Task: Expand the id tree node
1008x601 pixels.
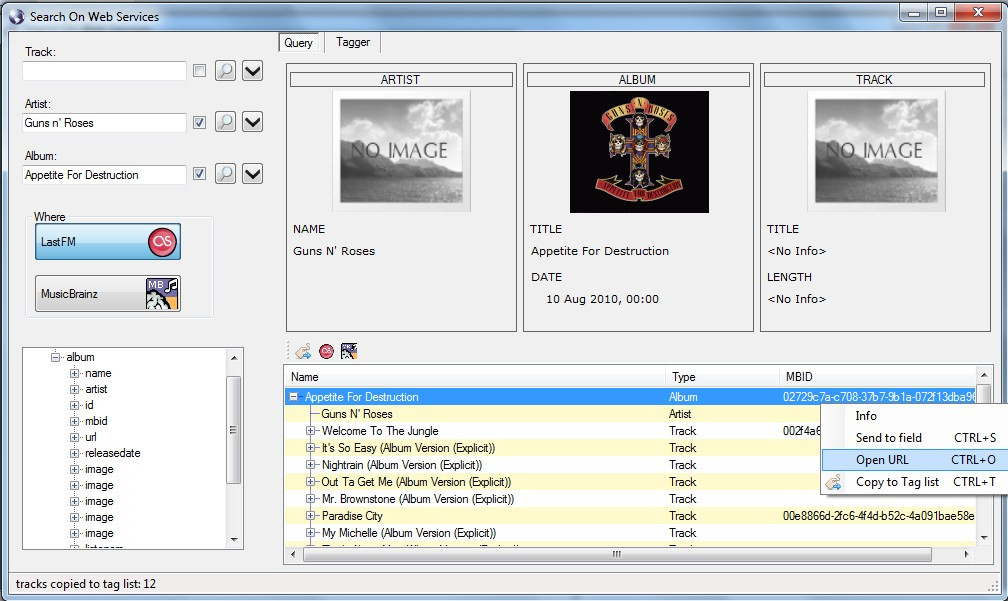Action: click(75, 405)
